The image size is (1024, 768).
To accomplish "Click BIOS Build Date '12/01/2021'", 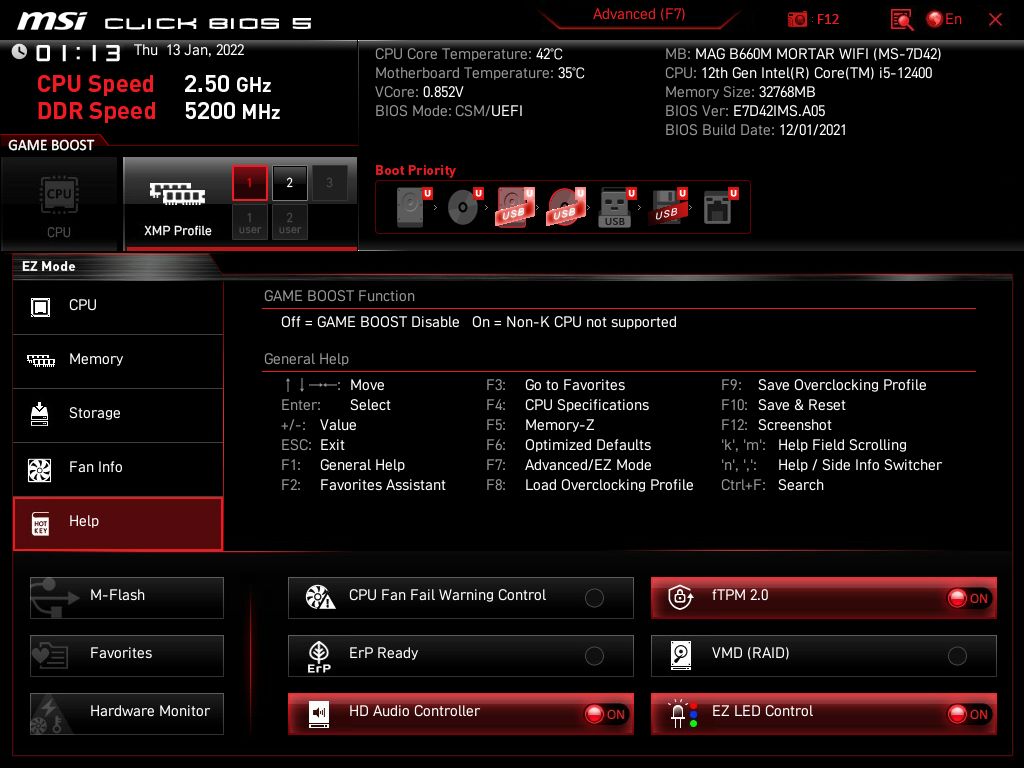I will pos(812,130).
